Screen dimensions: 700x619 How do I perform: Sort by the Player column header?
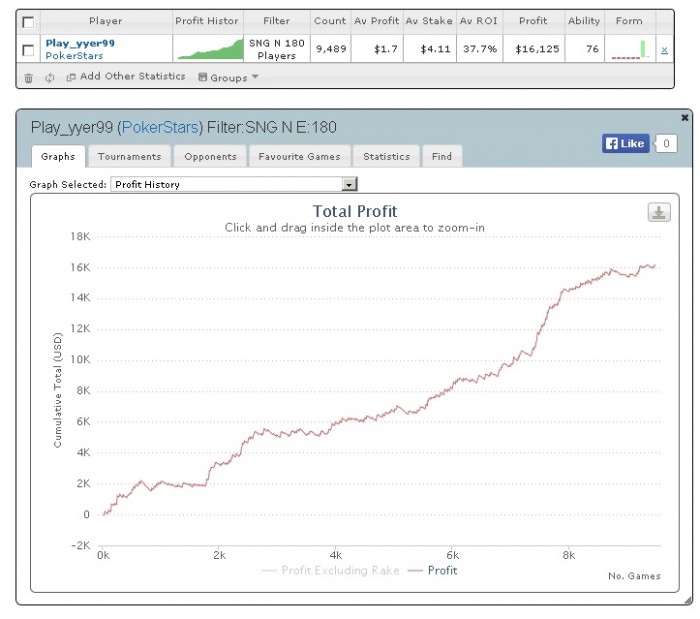[x=106, y=21]
